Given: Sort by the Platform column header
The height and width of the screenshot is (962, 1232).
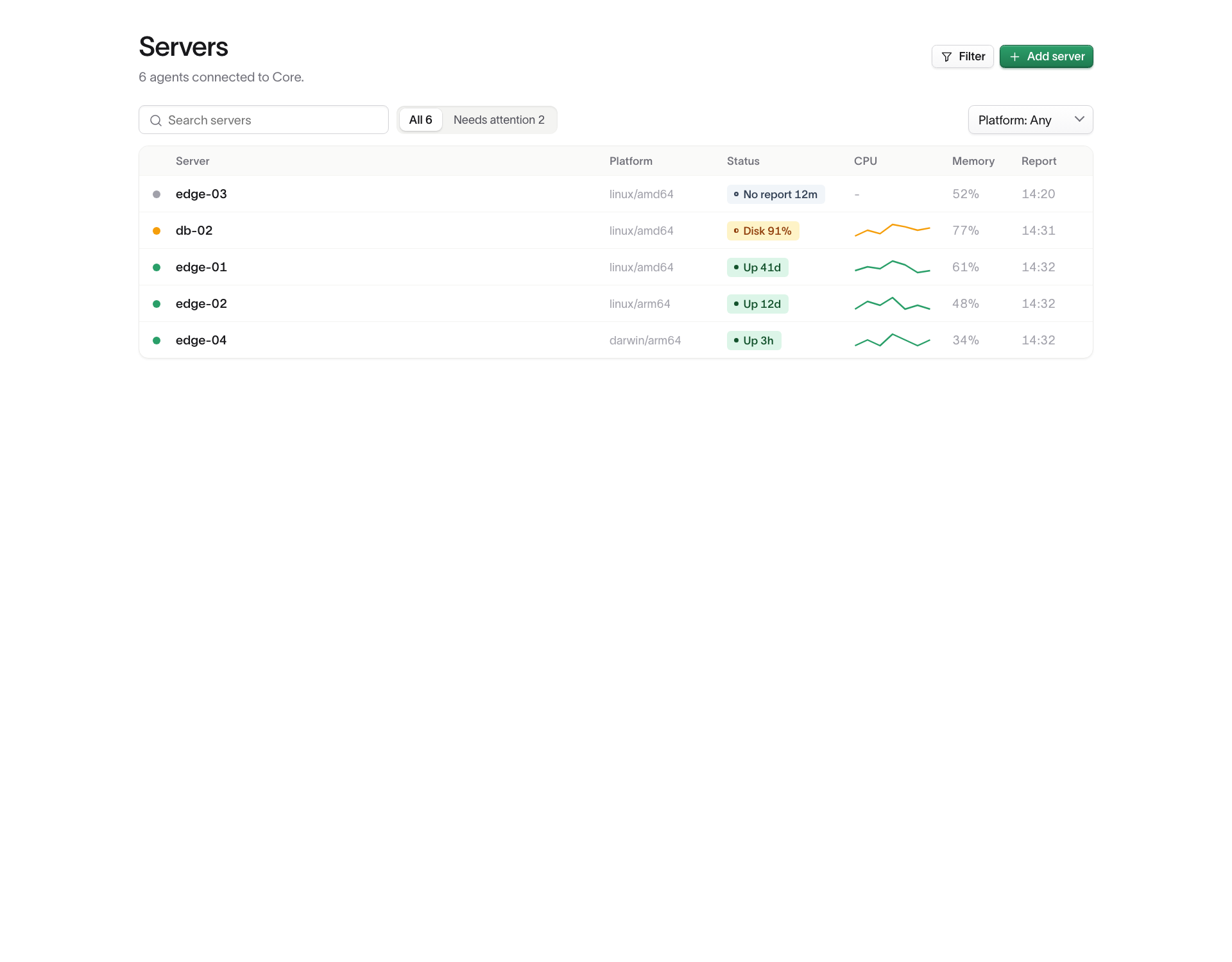Looking at the screenshot, I should 631,161.
